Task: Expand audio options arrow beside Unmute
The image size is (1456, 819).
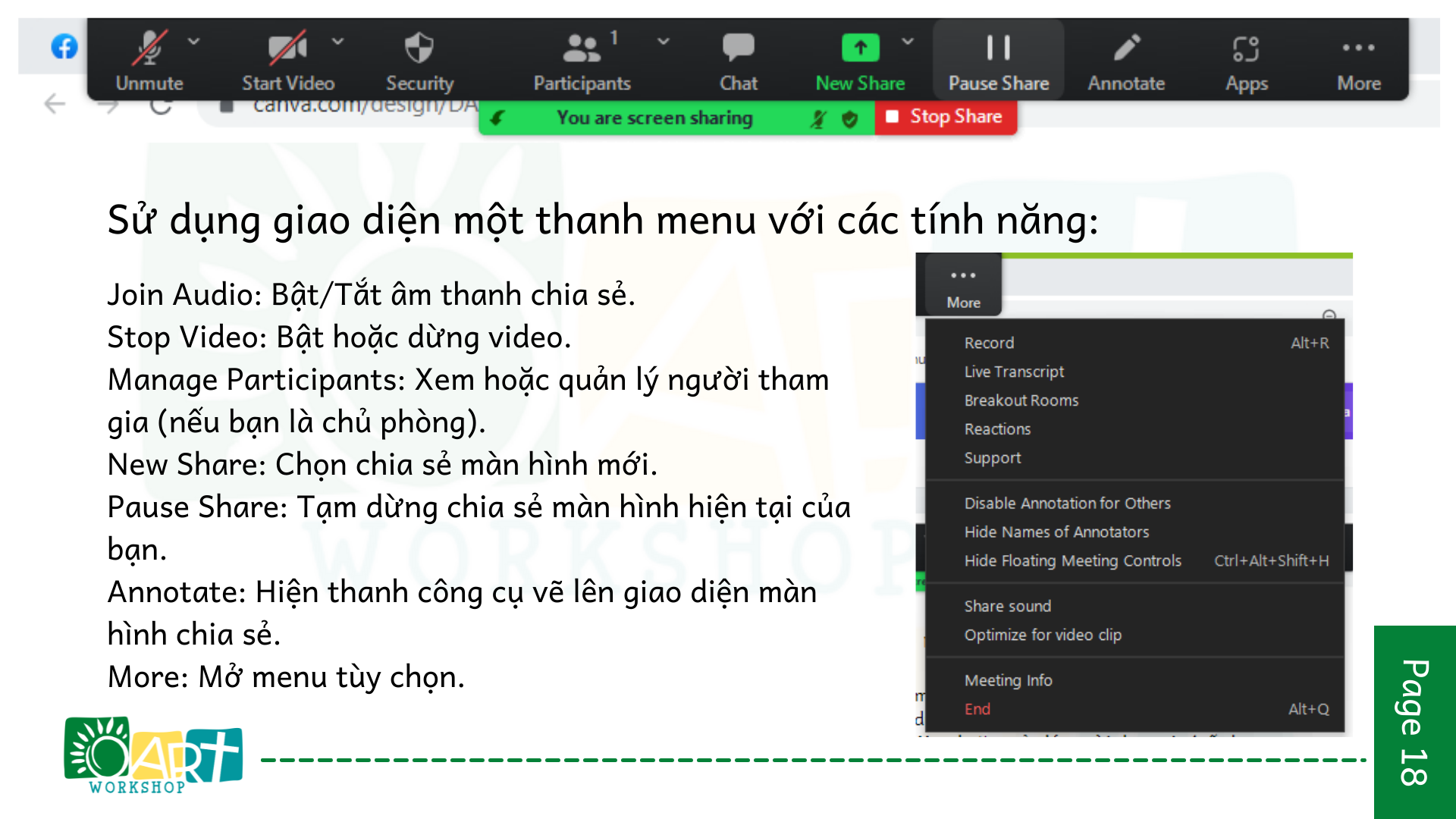Action: [194, 41]
